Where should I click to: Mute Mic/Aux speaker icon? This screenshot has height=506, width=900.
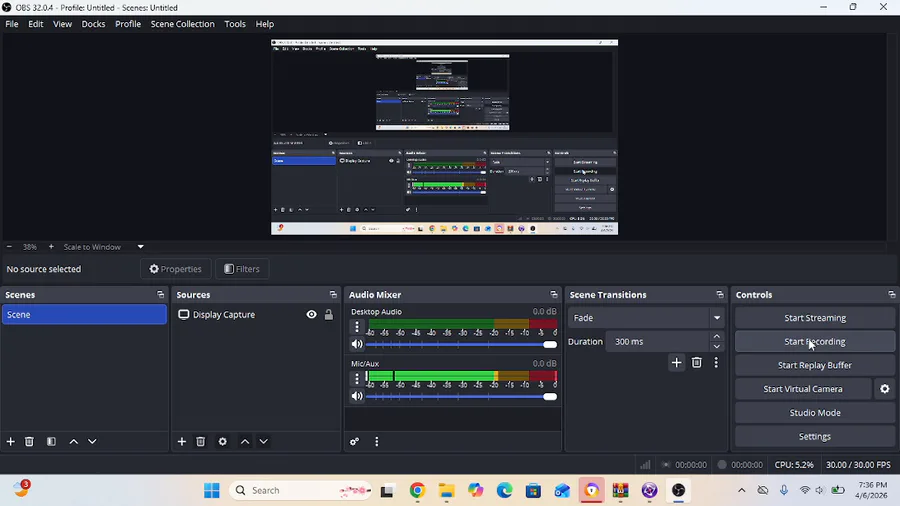(357, 396)
